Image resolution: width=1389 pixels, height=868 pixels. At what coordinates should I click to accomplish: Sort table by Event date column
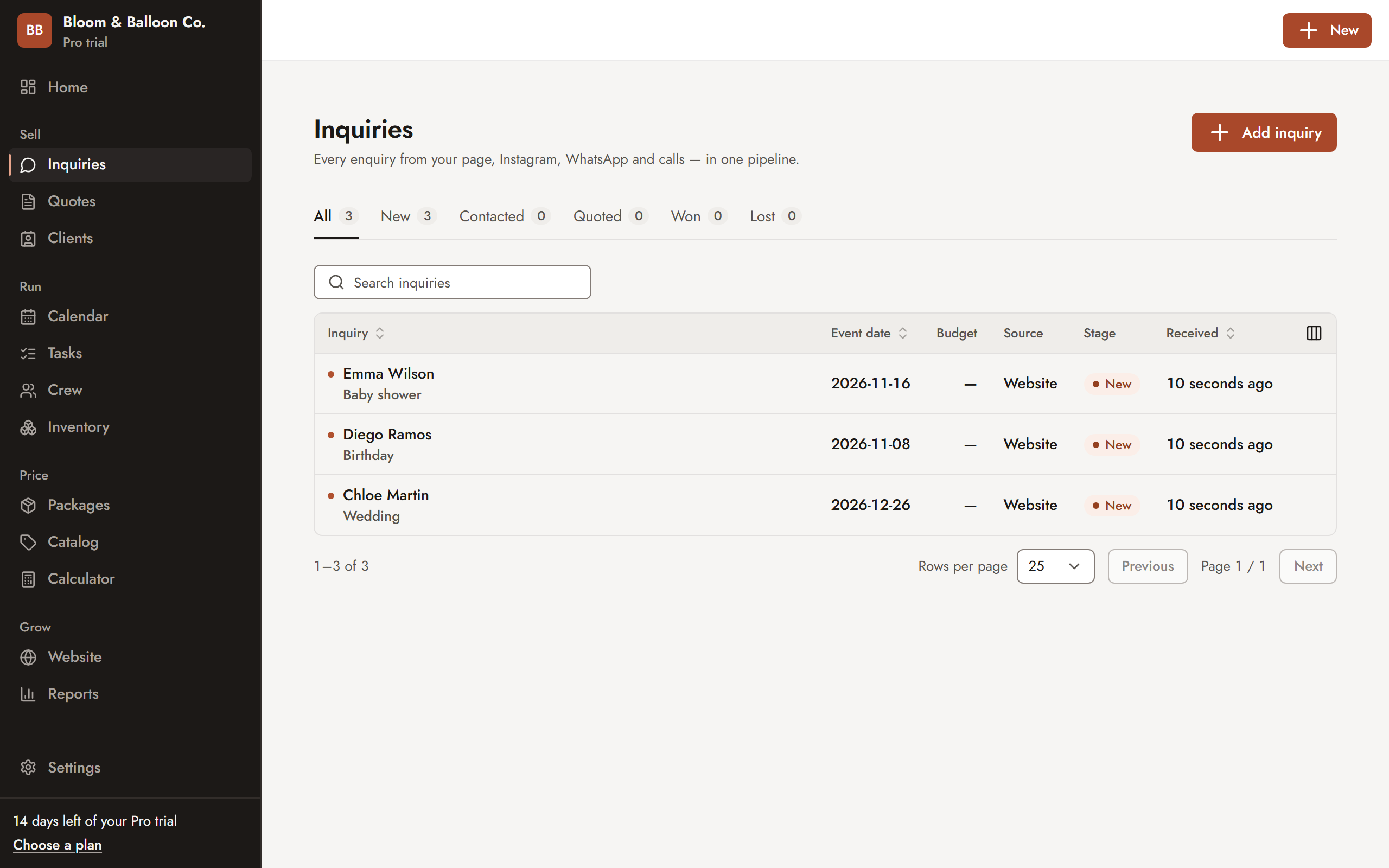[x=869, y=333]
